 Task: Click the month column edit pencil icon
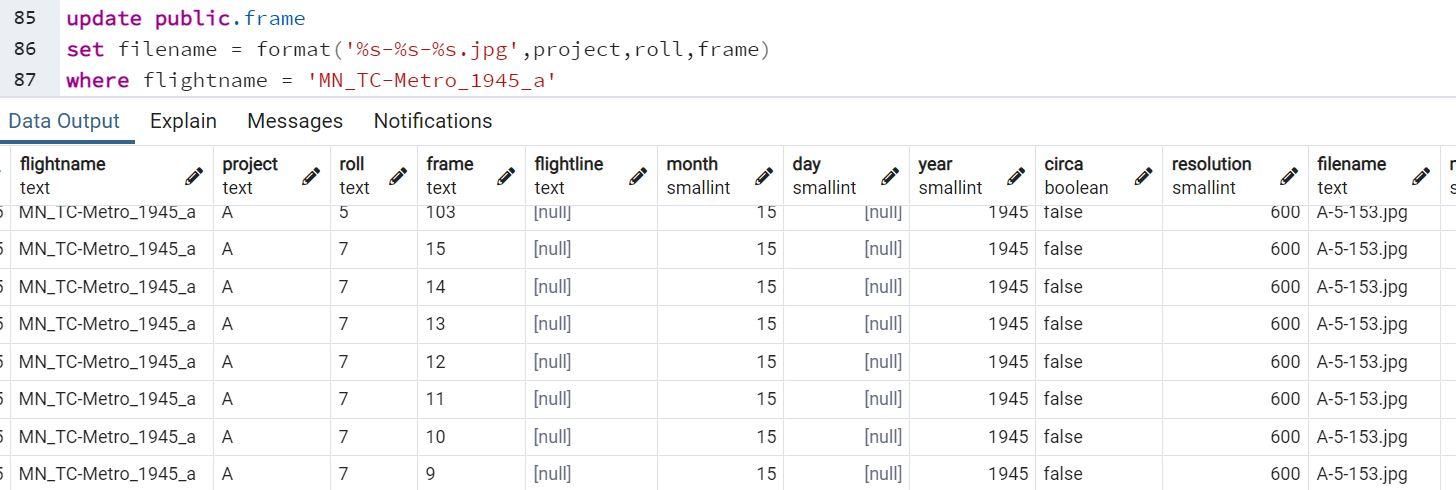tap(764, 177)
